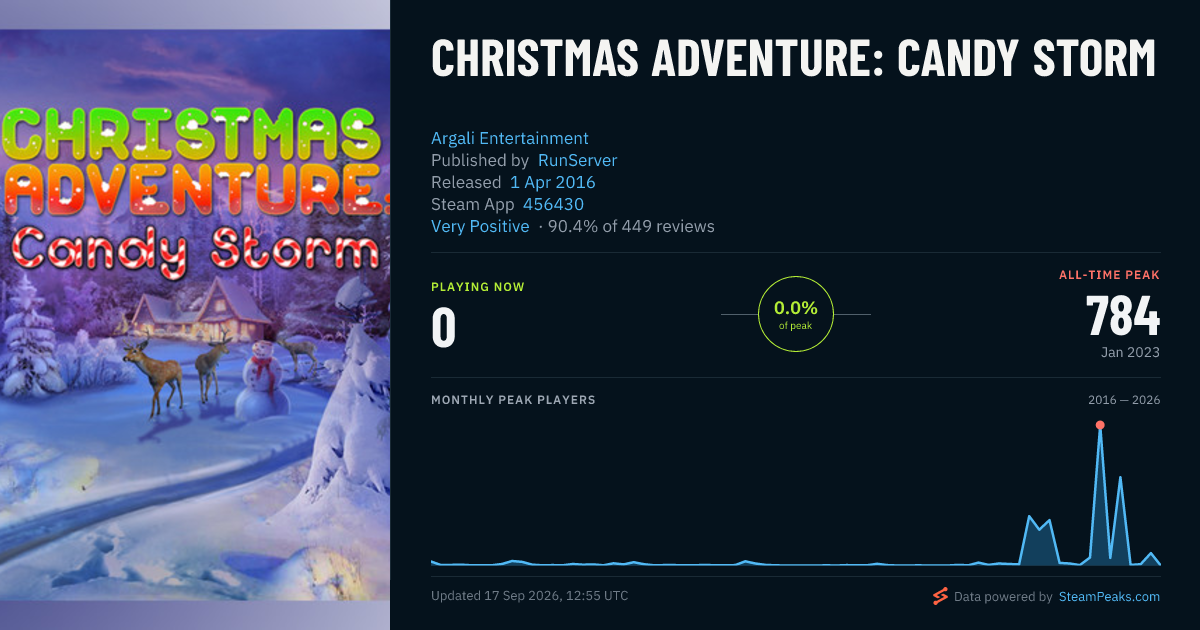Click the Jan 2023 peak date label
This screenshot has height=630, width=1200.
[x=1130, y=352]
